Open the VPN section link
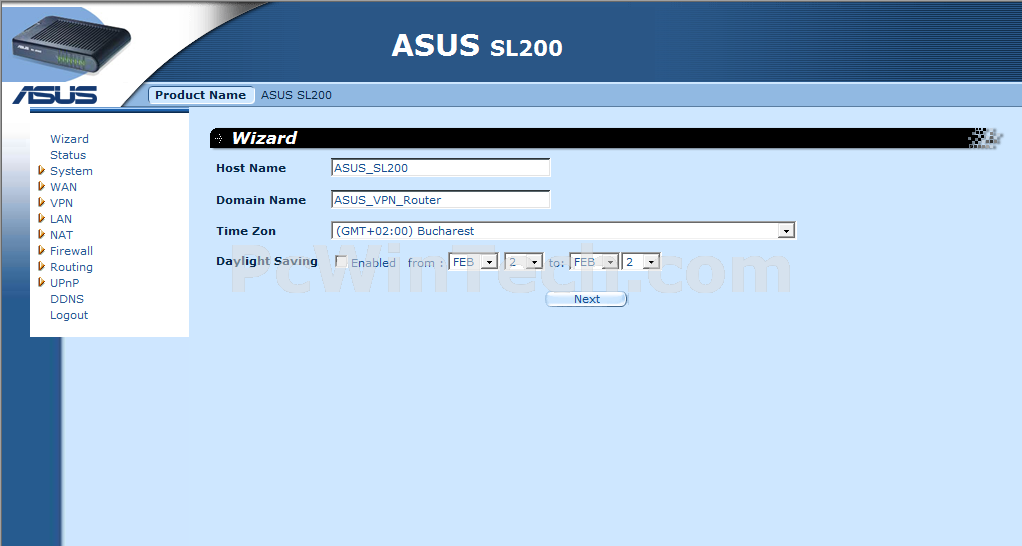Screen dimensions: 1022x546 tap(61, 203)
